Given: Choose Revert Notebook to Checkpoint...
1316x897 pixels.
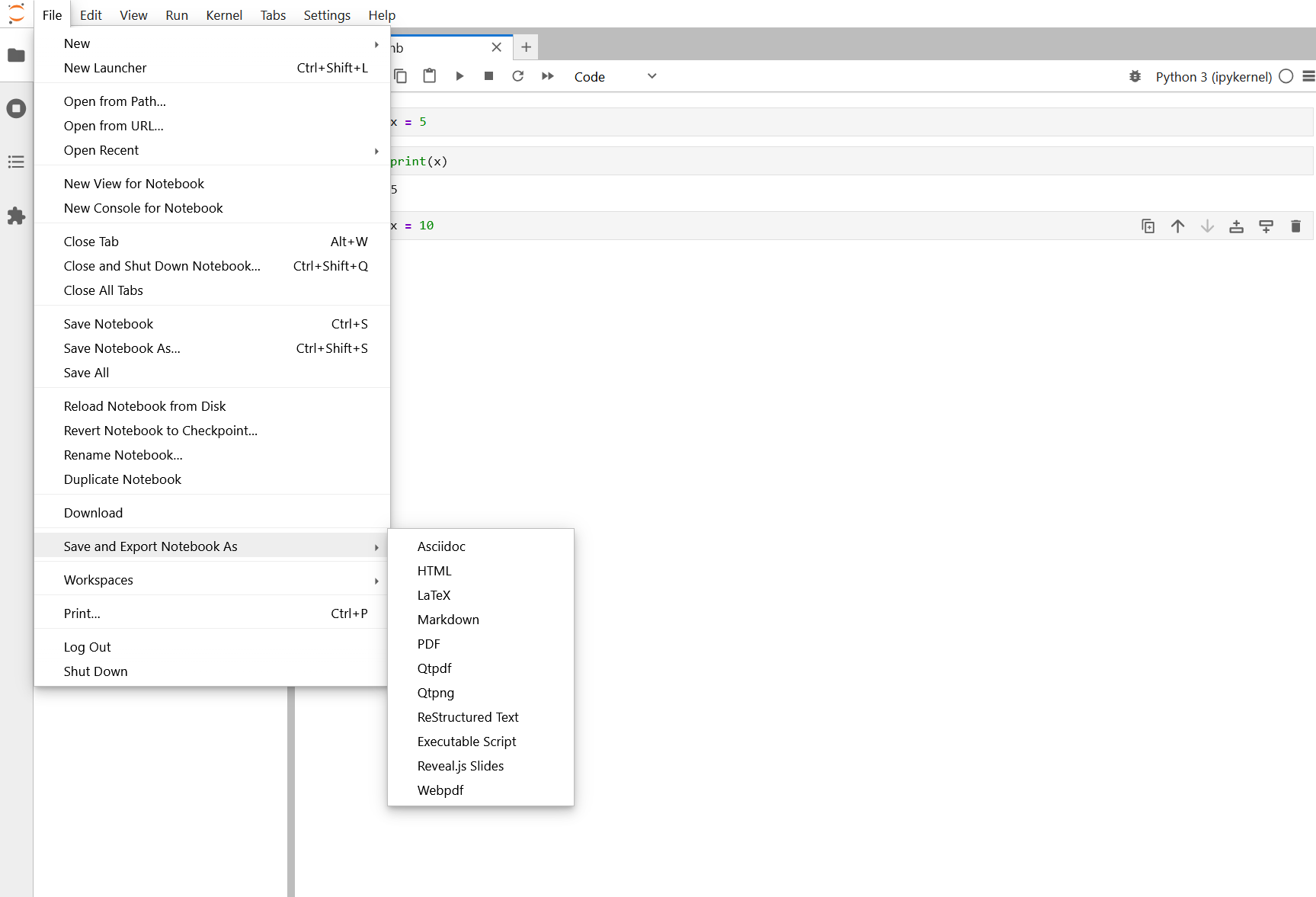Looking at the screenshot, I should (x=212, y=431).
